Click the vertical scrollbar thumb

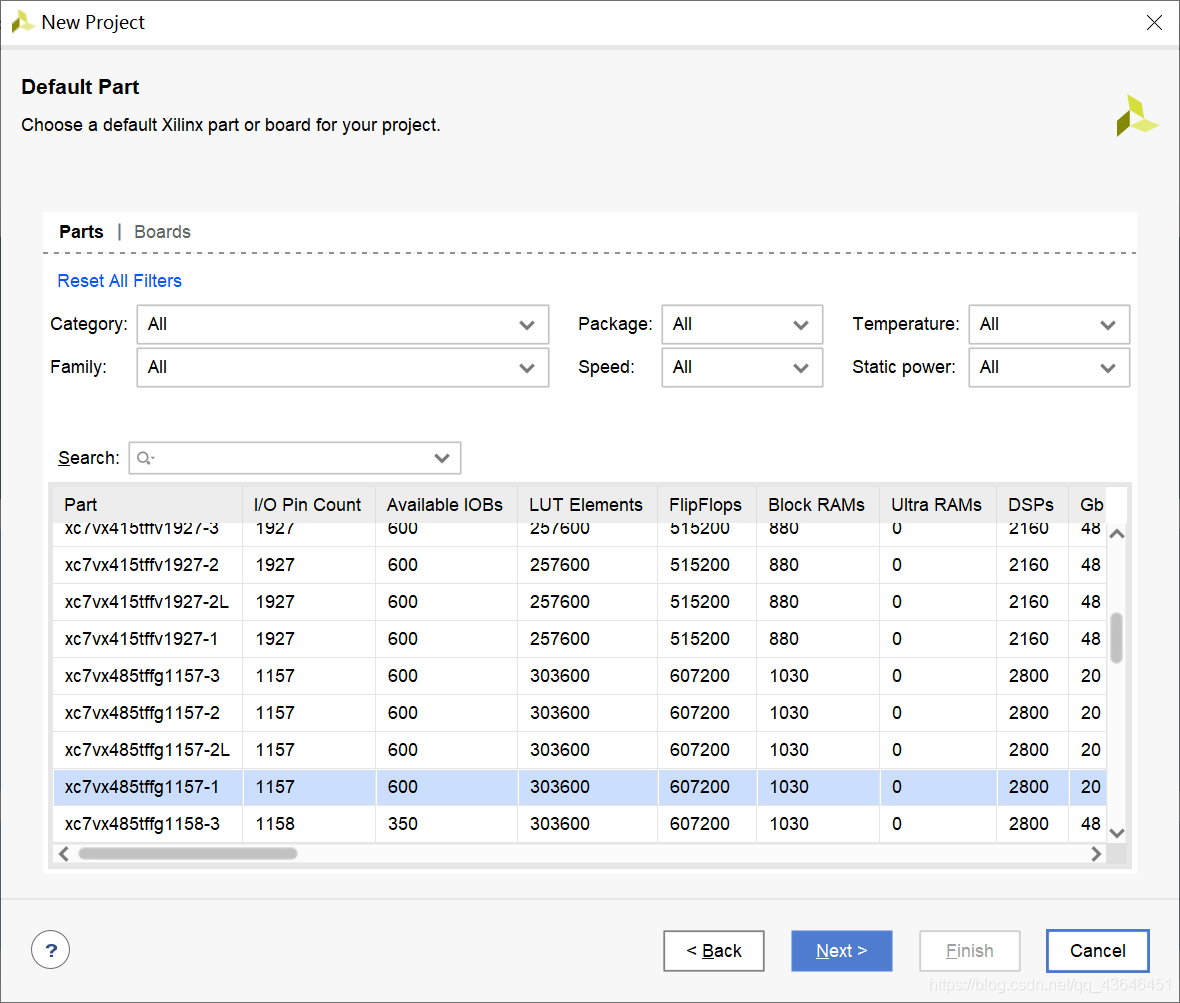pos(1117,637)
